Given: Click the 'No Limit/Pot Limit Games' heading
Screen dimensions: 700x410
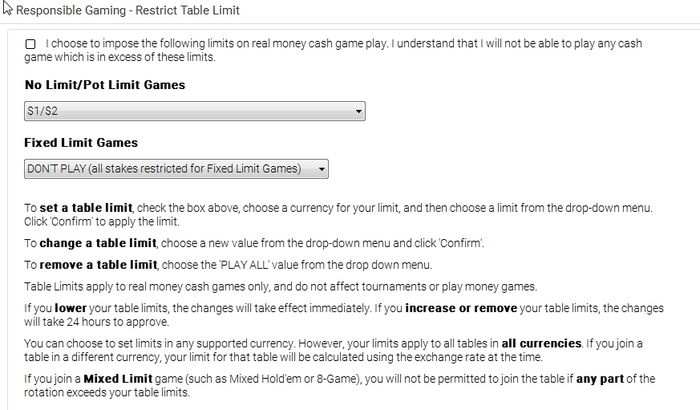Looking at the screenshot, I should click(104, 85).
